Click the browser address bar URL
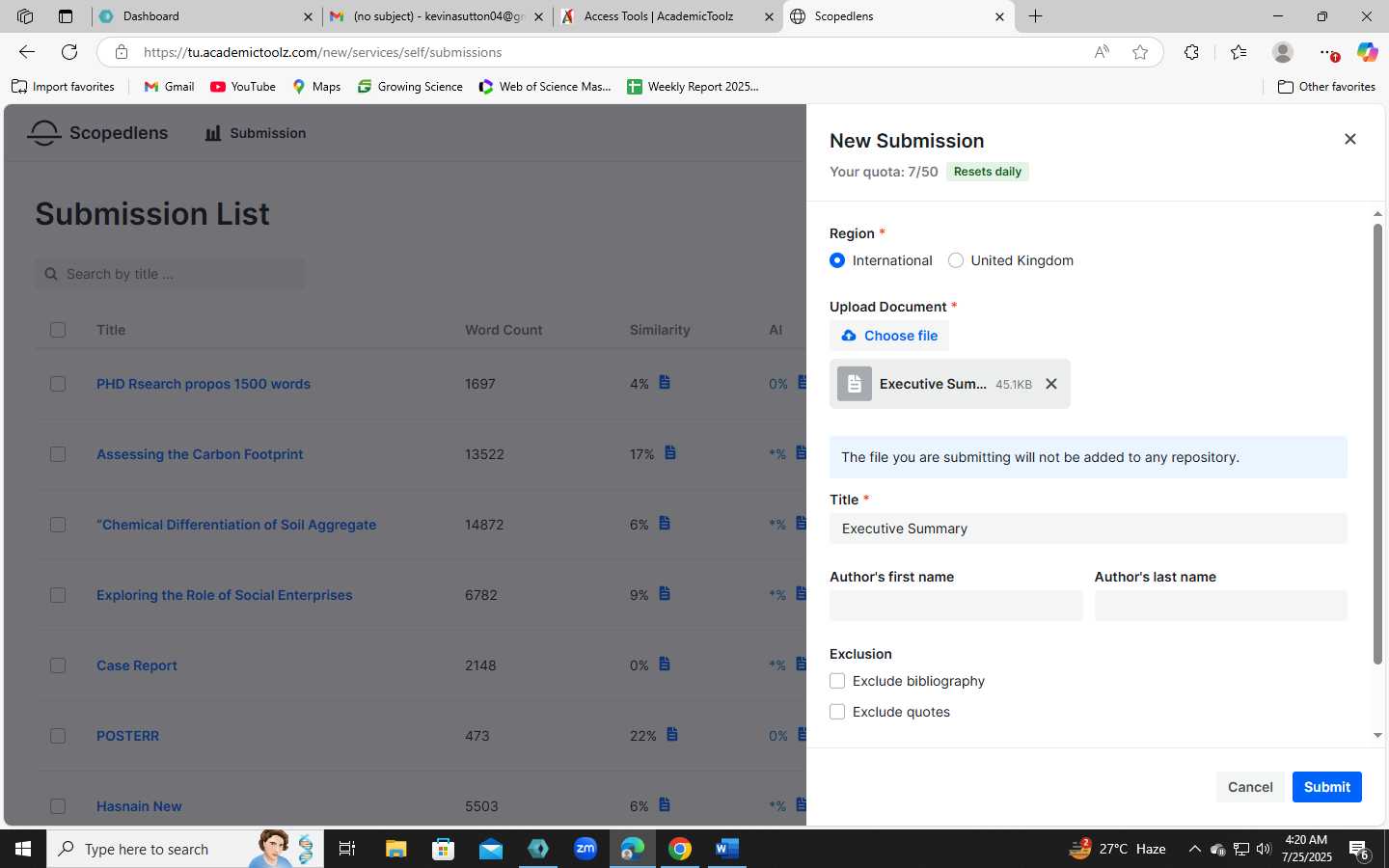Screen dimensions: 1389x868 point(323,52)
